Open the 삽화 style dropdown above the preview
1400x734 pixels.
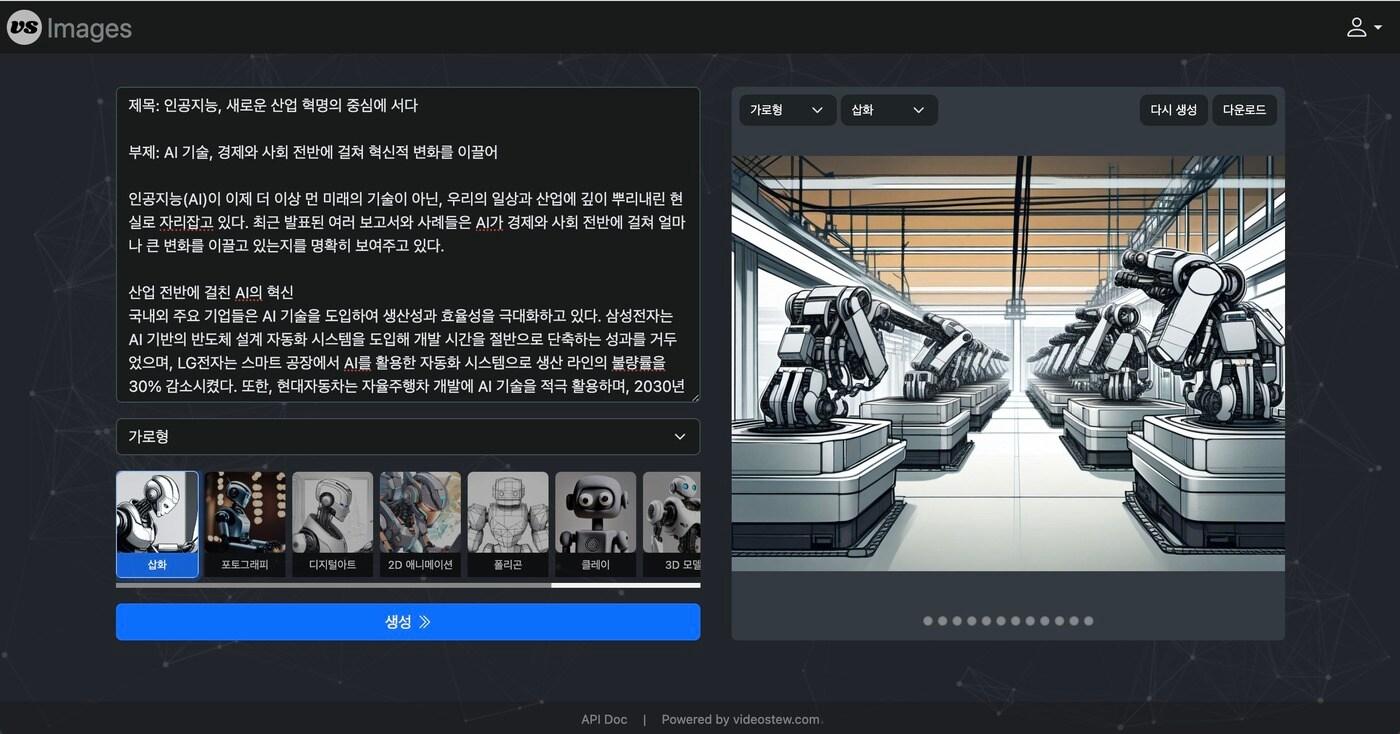pos(888,110)
